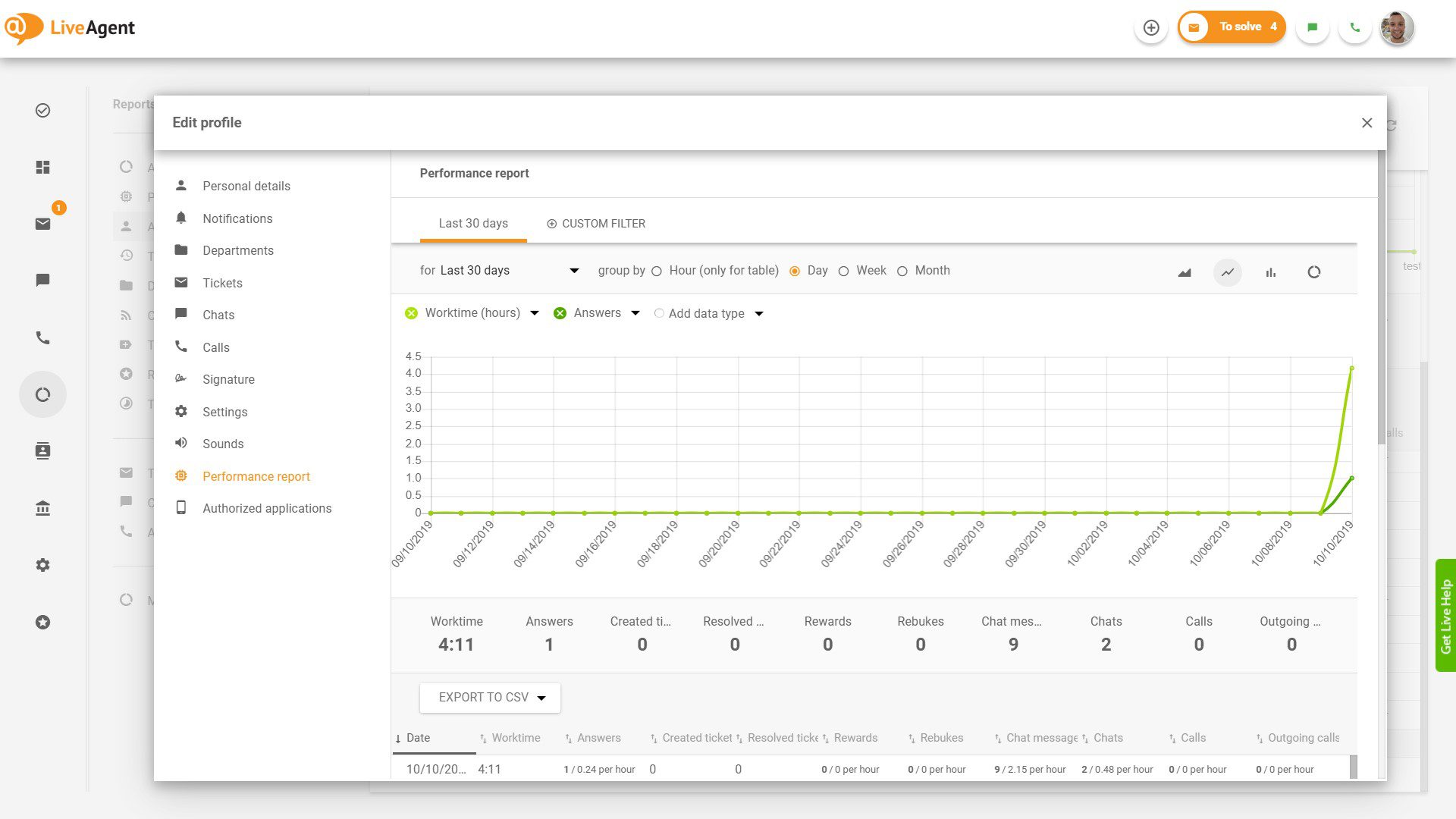This screenshot has width=1456, height=819.
Task: Switch to area chart view icon
Action: (1185, 272)
